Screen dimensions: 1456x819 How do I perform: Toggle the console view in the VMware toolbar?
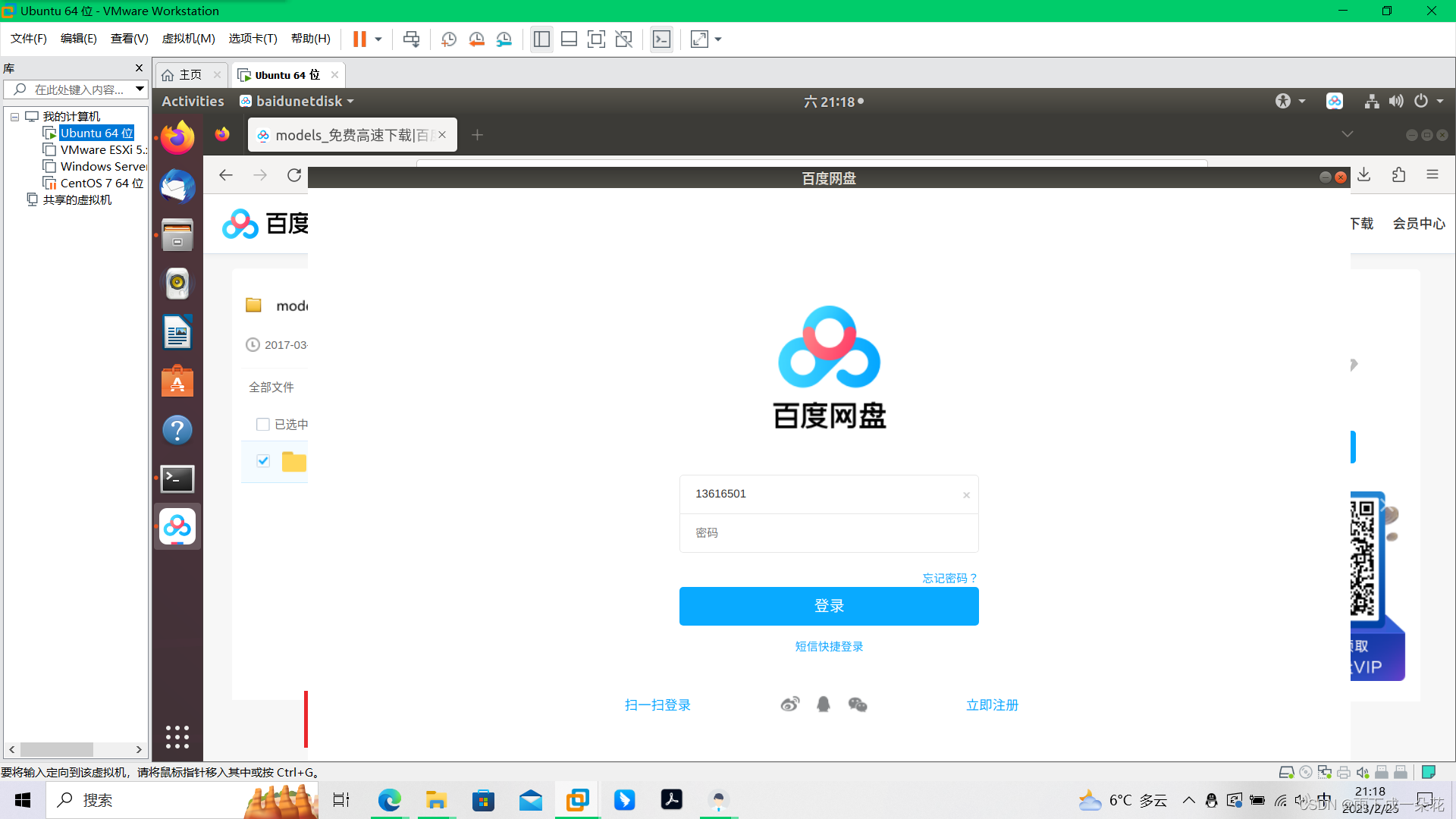661,39
